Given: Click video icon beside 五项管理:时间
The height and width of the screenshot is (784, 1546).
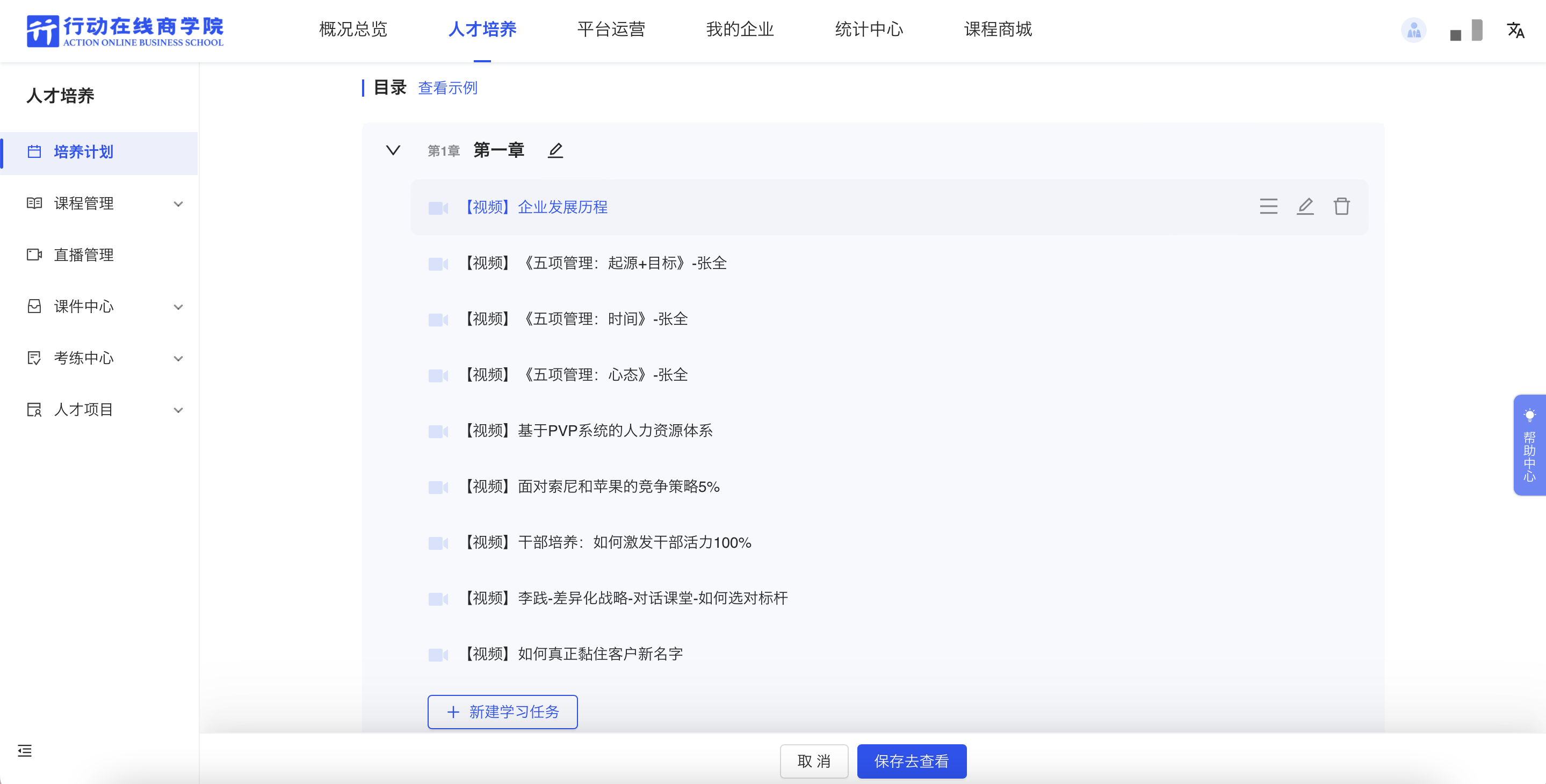Looking at the screenshot, I should (x=438, y=320).
